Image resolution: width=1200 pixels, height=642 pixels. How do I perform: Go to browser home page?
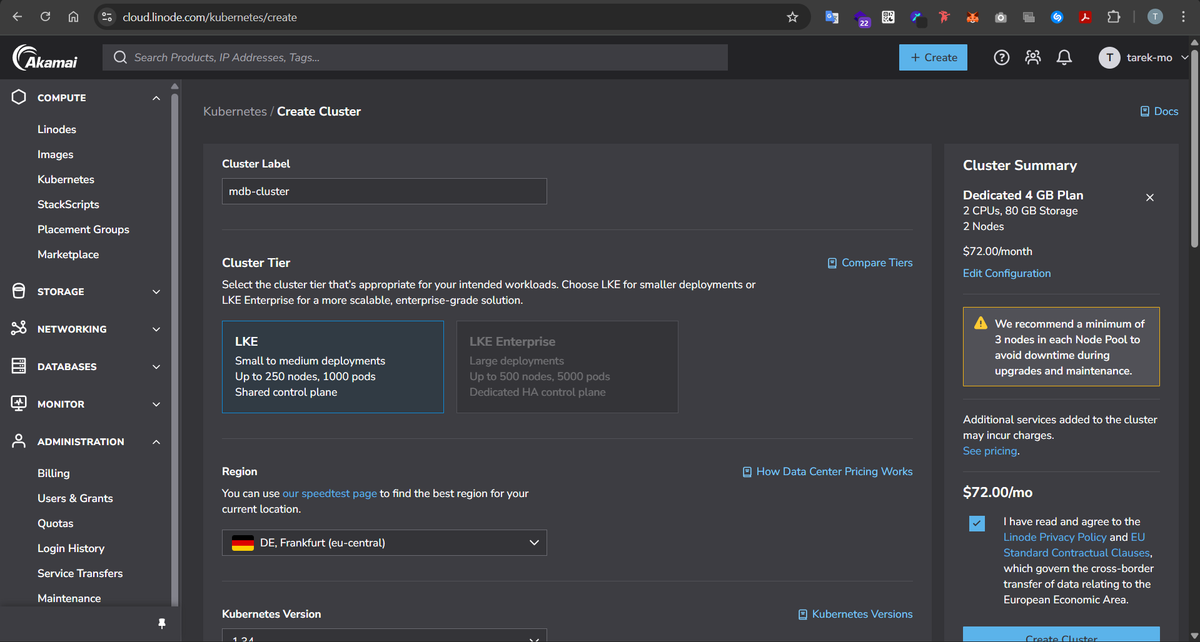[x=73, y=17]
